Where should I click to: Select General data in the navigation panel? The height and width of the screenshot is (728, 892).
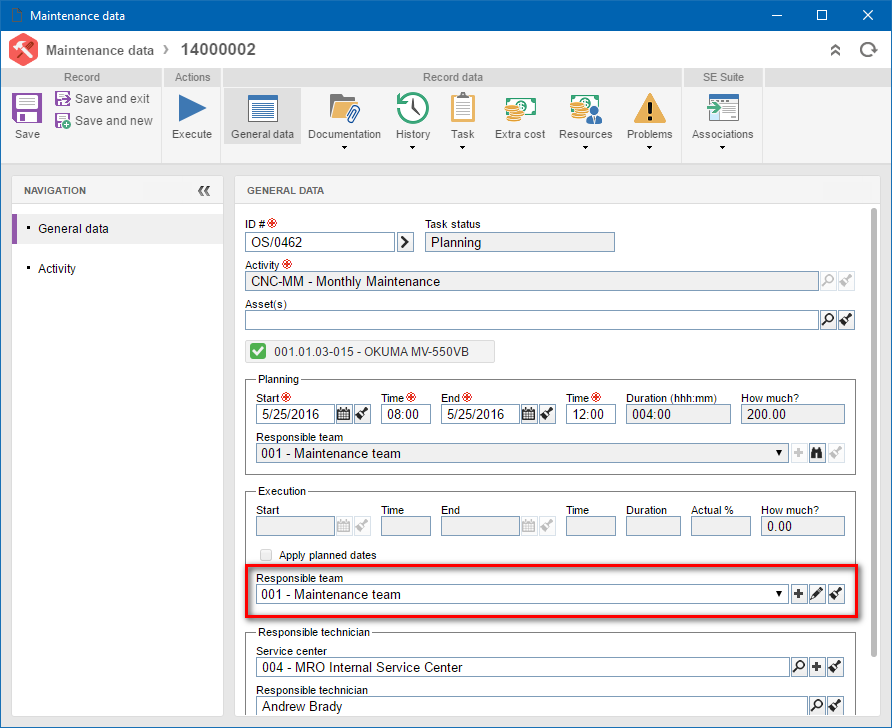pyautogui.click(x=118, y=229)
